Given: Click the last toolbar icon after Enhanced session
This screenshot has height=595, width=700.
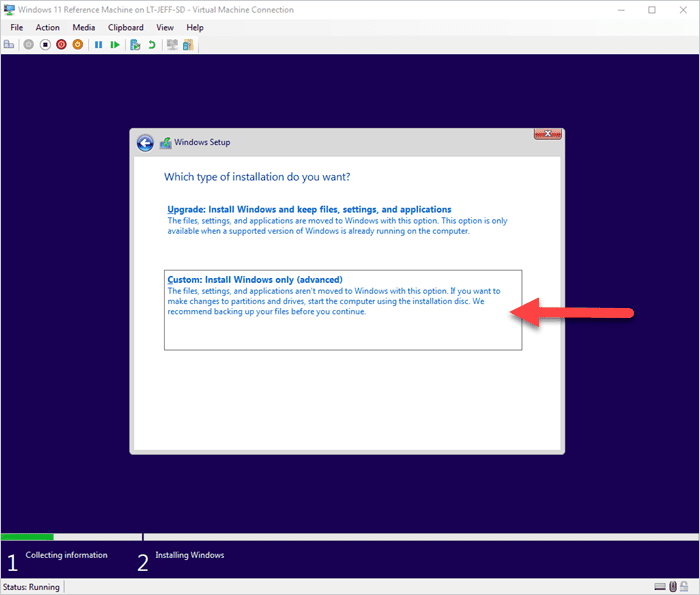Looking at the screenshot, I should click(x=188, y=45).
